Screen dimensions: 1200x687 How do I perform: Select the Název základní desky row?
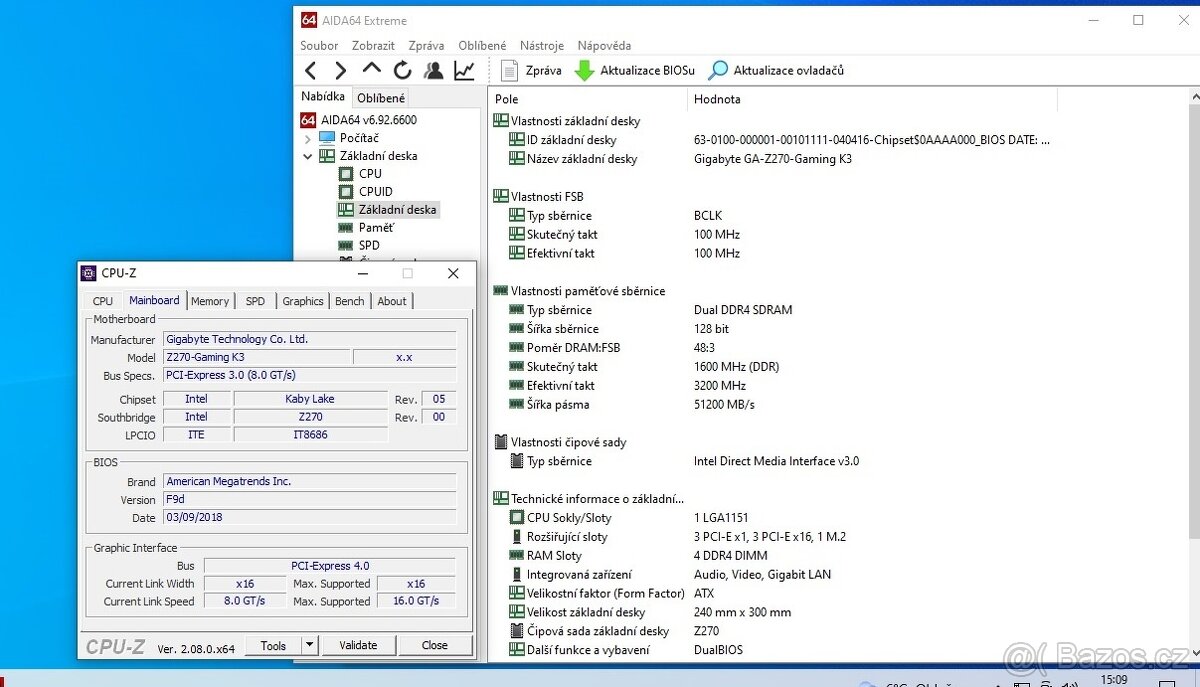(680, 159)
